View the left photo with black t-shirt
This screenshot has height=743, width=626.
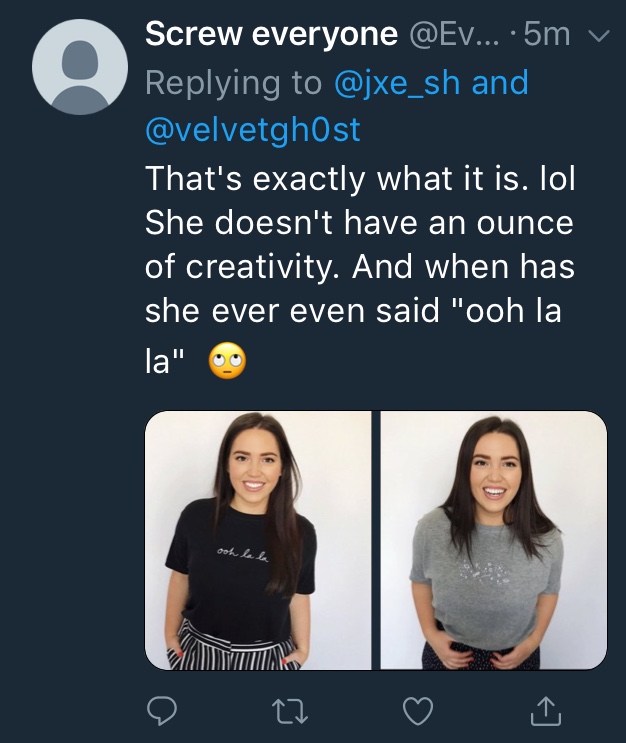[x=258, y=540]
